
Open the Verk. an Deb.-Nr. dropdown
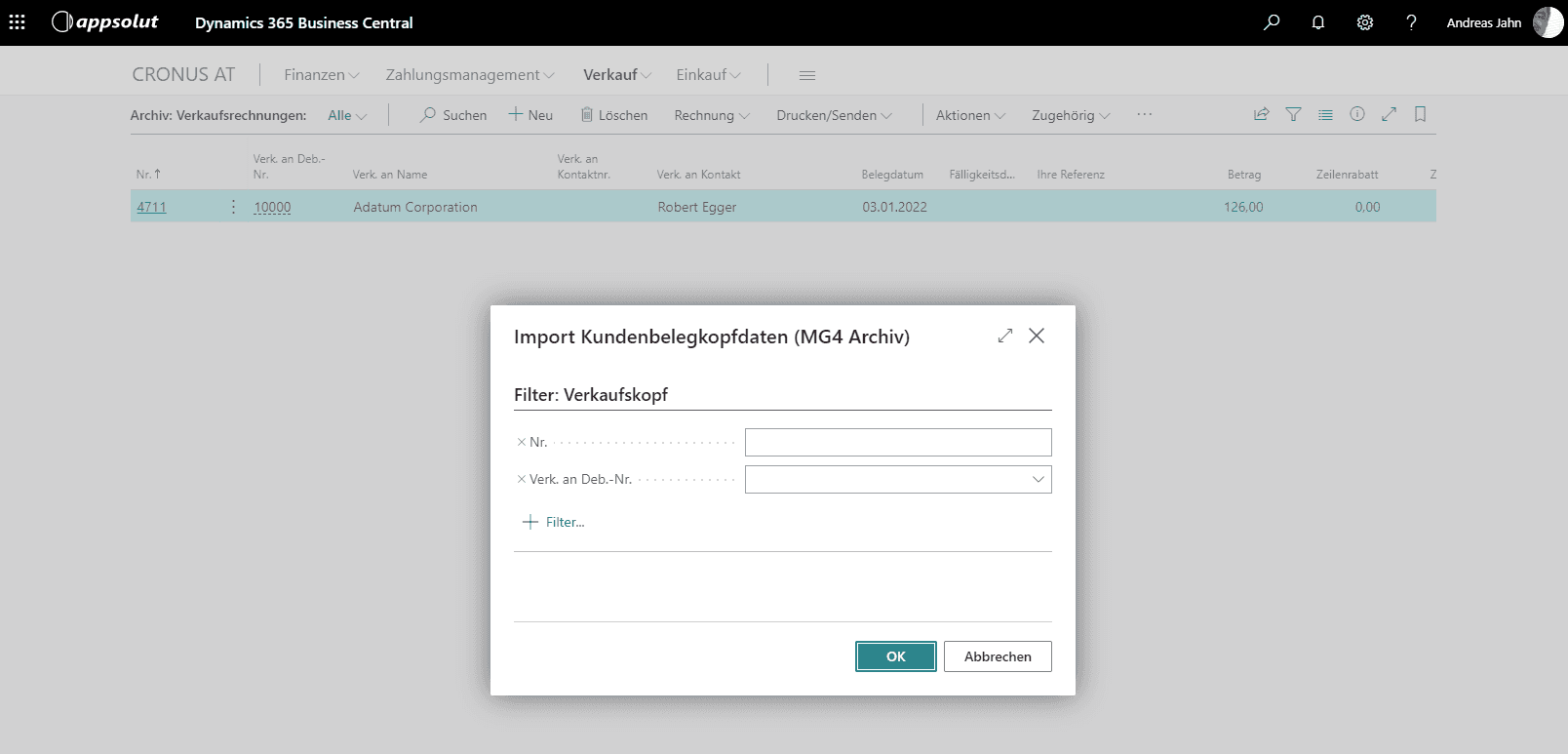[1038, 479]
